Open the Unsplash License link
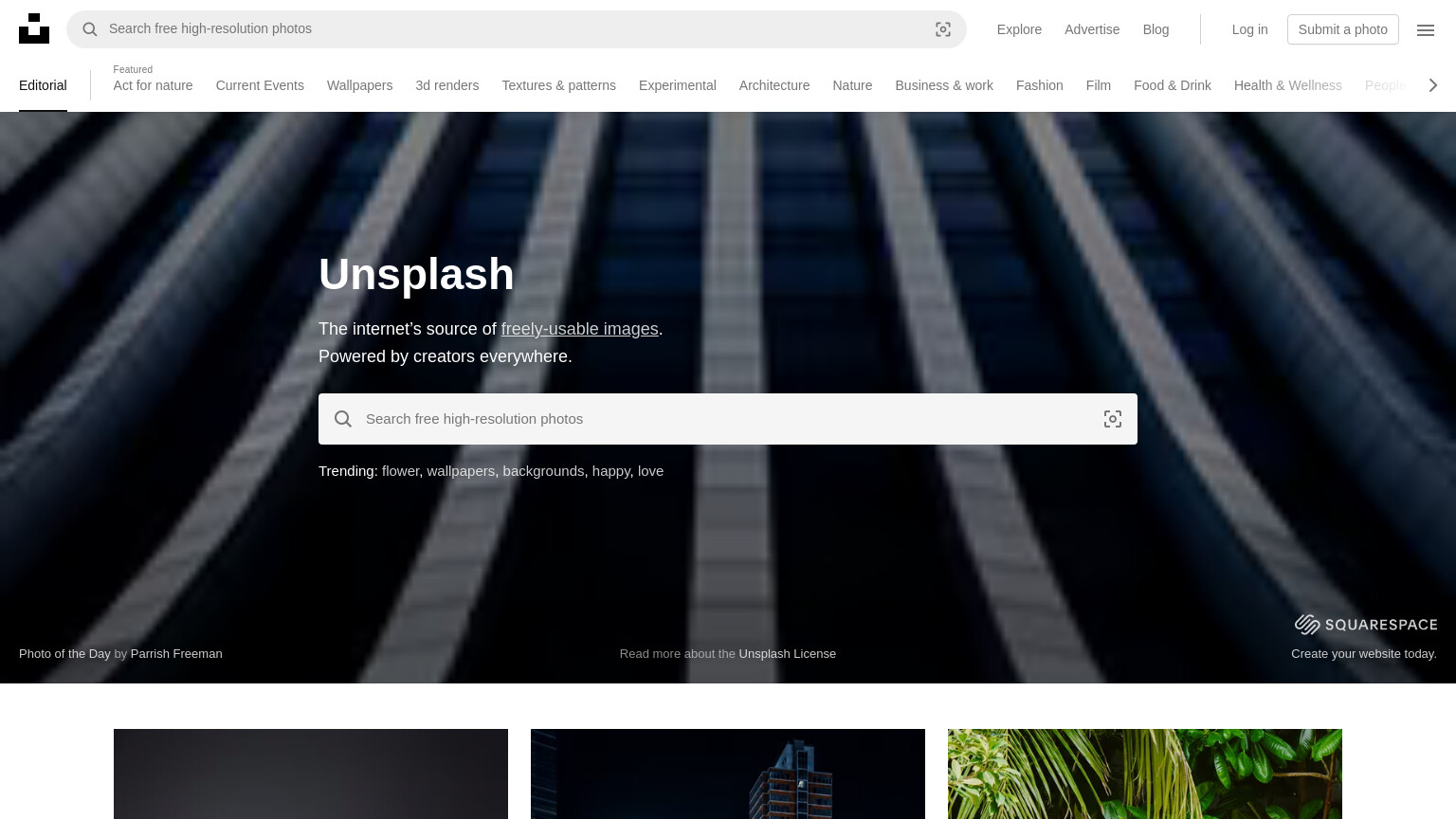The width and height of the screenshot is (1456, 819). click(x=788, y=654)
